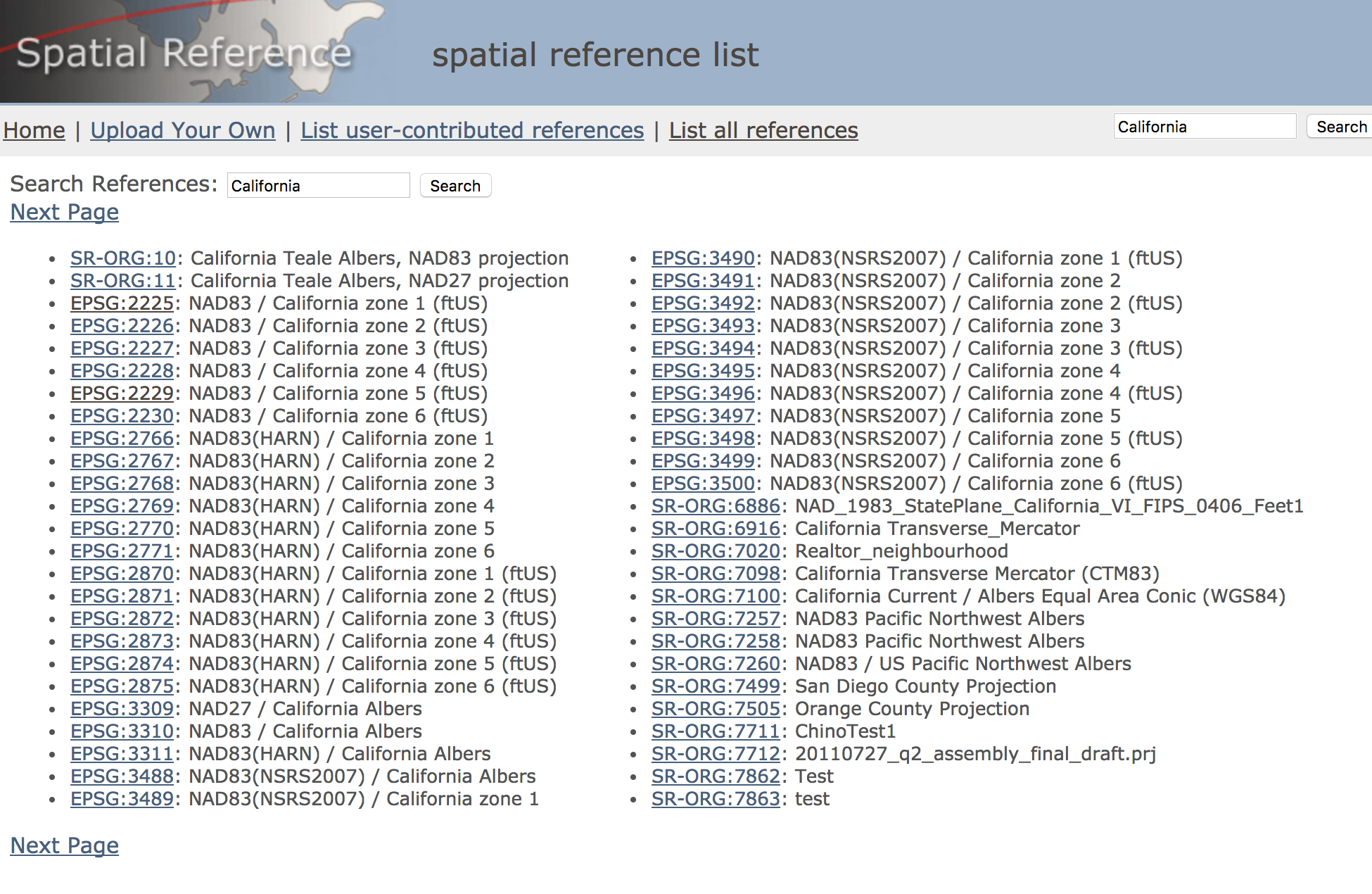Open EPSG:3488 NSRS2007 California Albers
1372x894 pixels.
coord(122,776)
